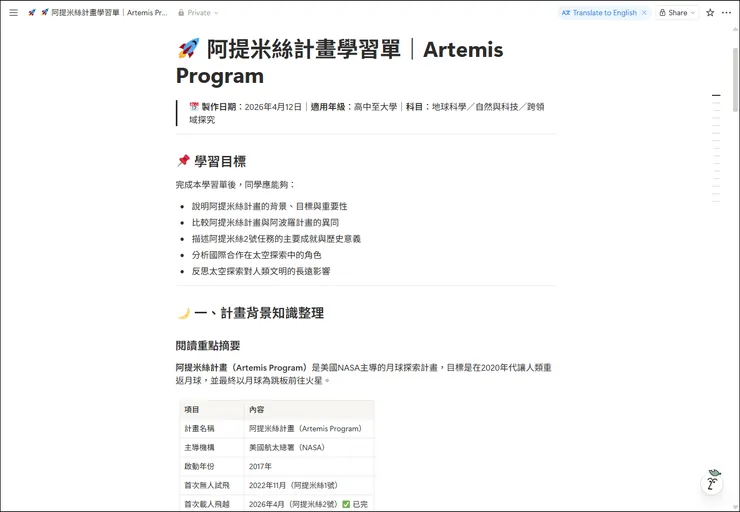
Task: Click the large rocket emoji page icon
Action: click(x=189, y=49)
